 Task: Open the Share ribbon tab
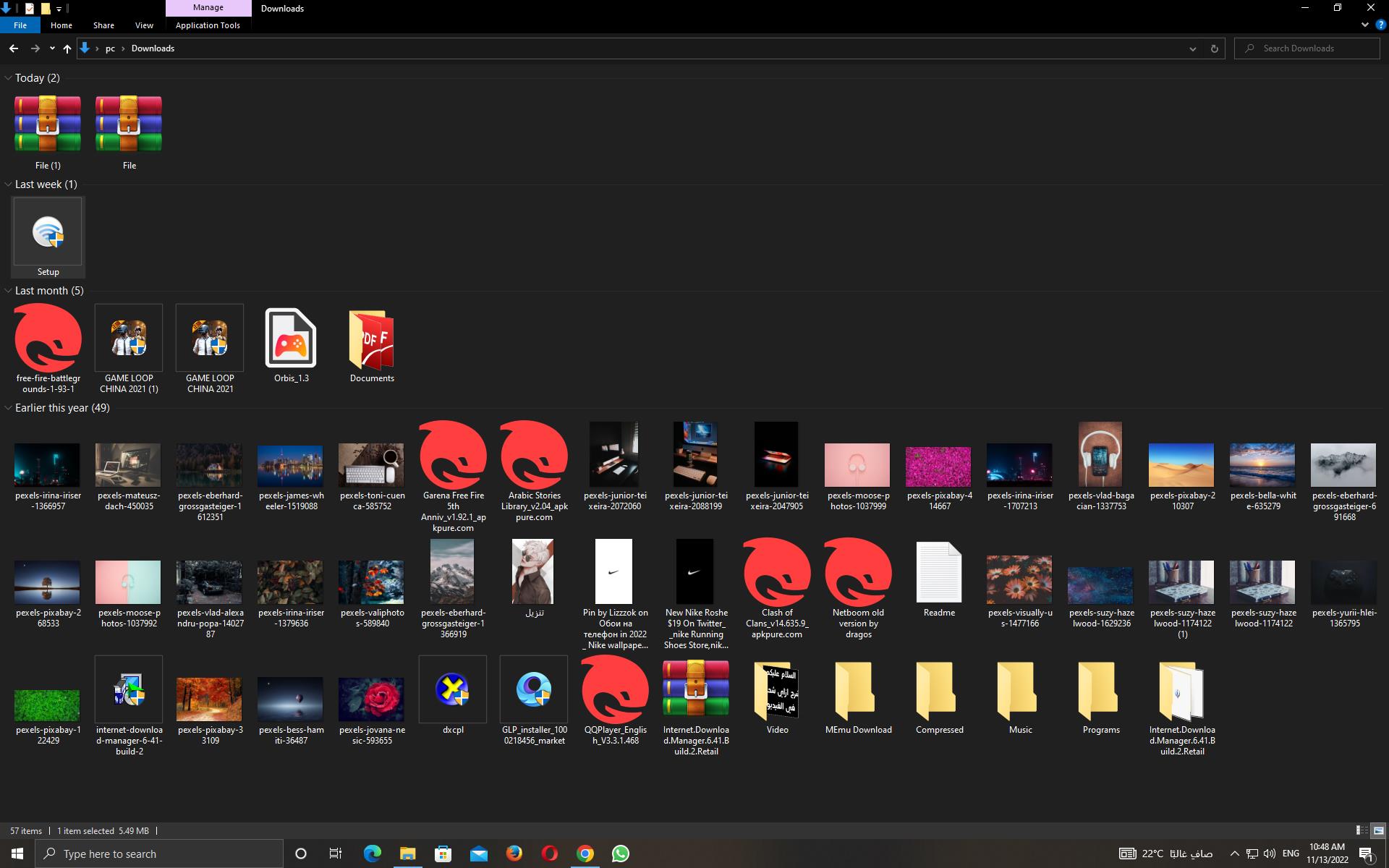pyautogui.click(x=103, y=25)
